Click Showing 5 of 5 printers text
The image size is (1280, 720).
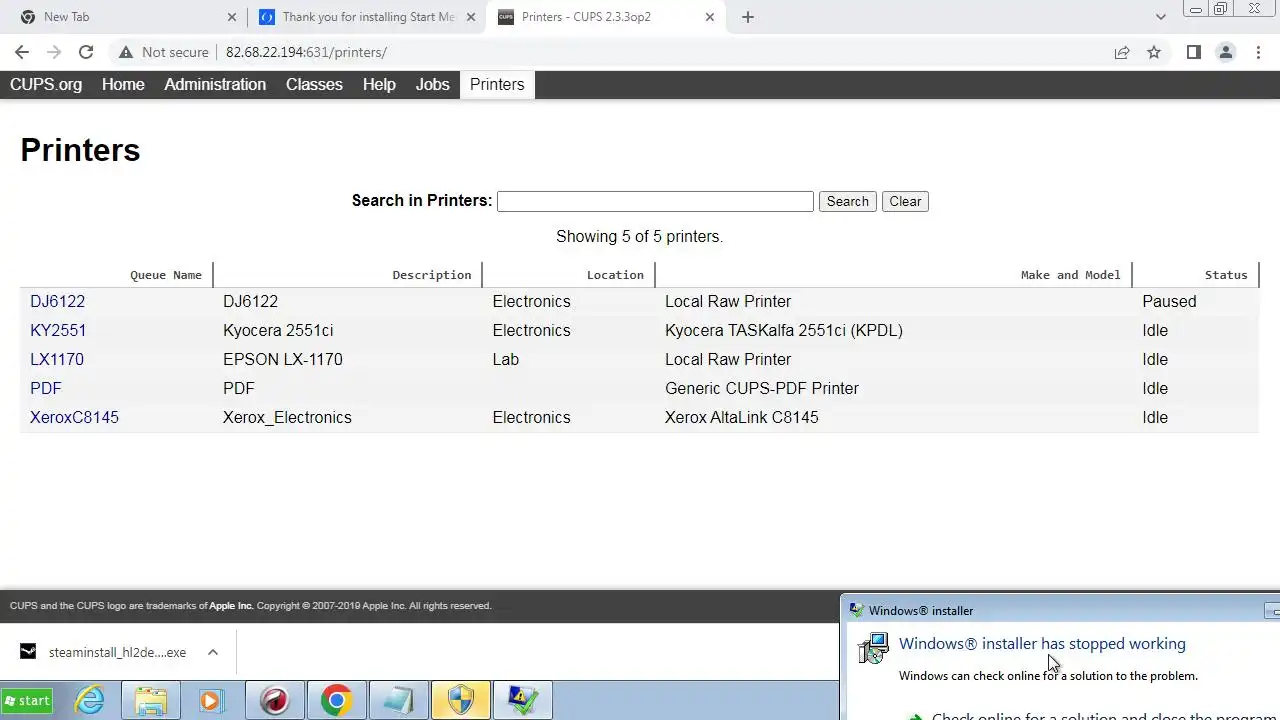640,237
